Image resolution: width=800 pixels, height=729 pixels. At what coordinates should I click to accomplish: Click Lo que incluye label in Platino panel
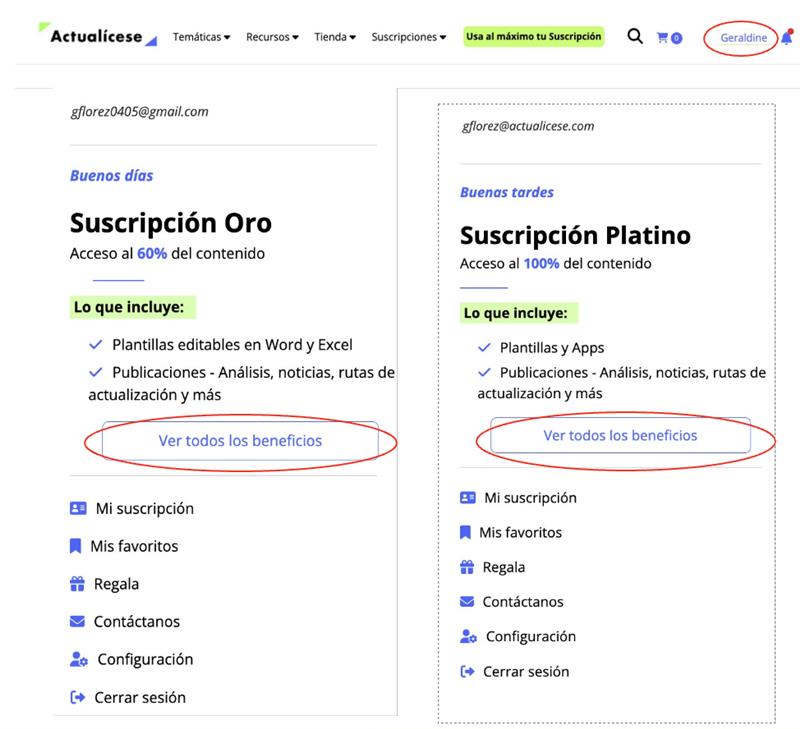(x=518, y=313)
